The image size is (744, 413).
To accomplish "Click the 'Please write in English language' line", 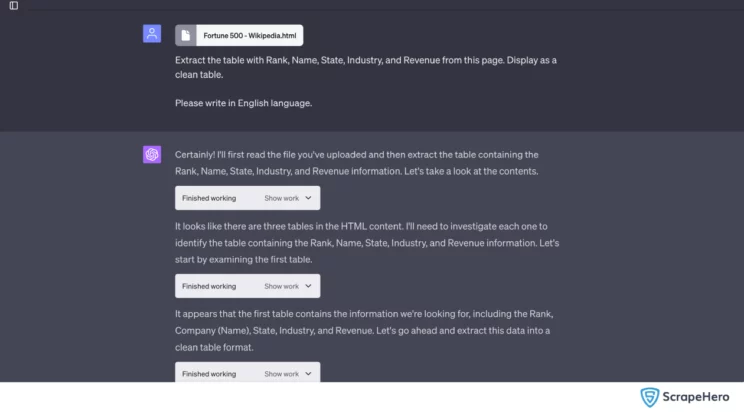I will [243, 103].
